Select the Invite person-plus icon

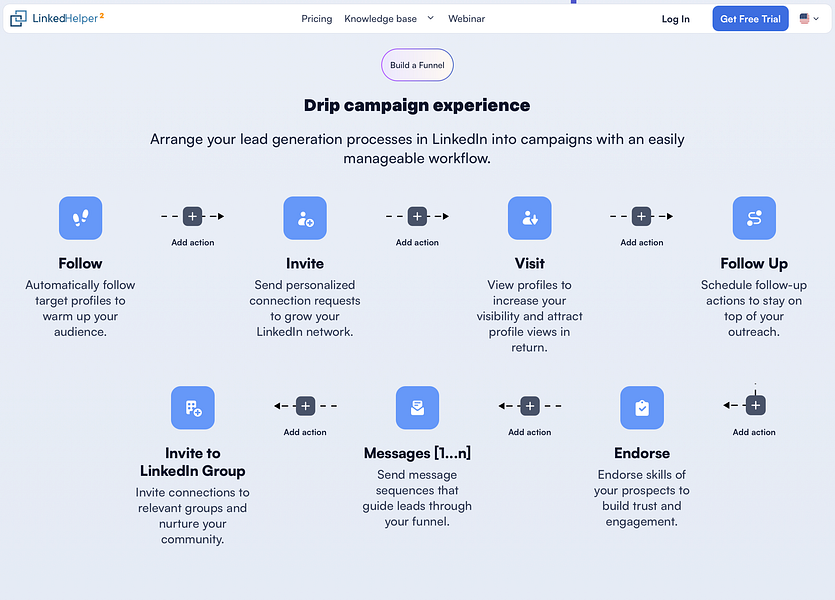pos(305,218)
